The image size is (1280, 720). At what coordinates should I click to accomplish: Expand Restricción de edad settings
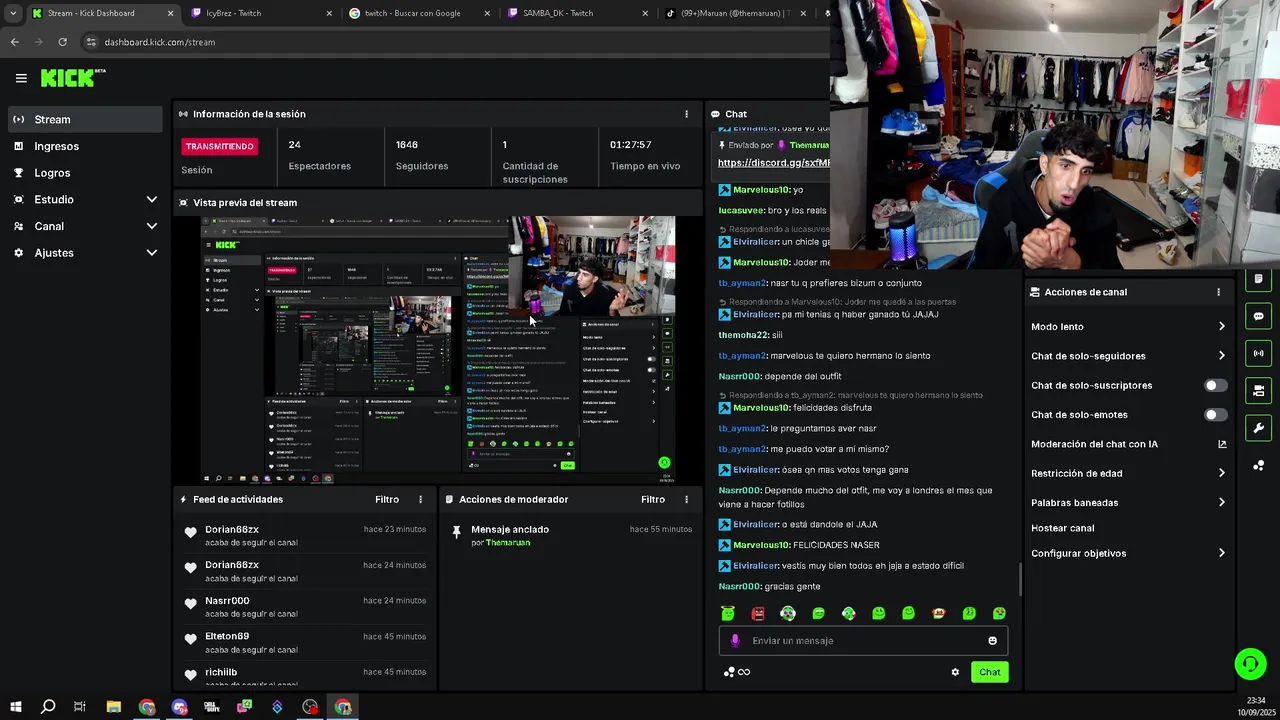coord(1221,473)
